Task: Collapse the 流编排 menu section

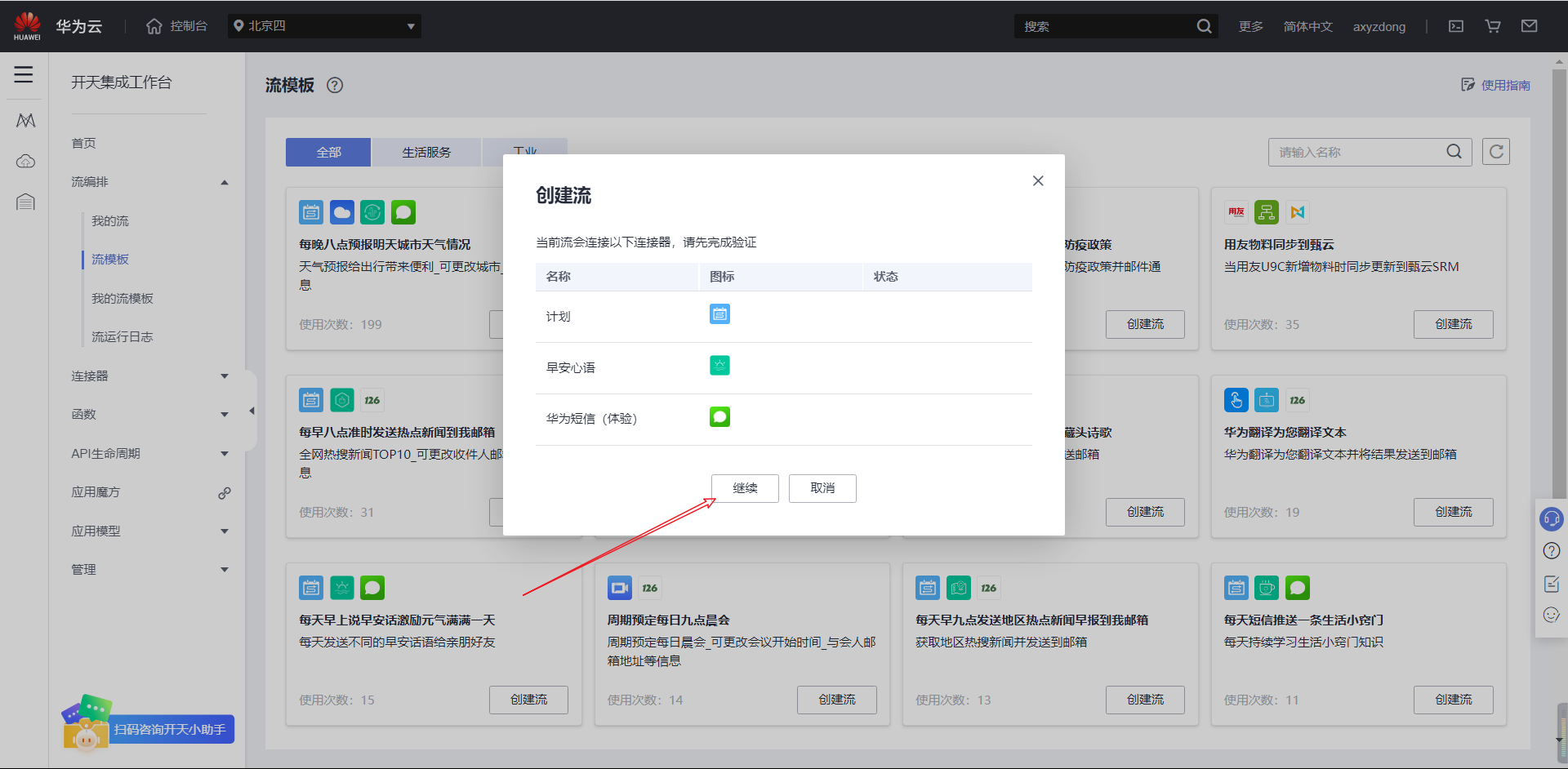Action: tap(225, 182)
